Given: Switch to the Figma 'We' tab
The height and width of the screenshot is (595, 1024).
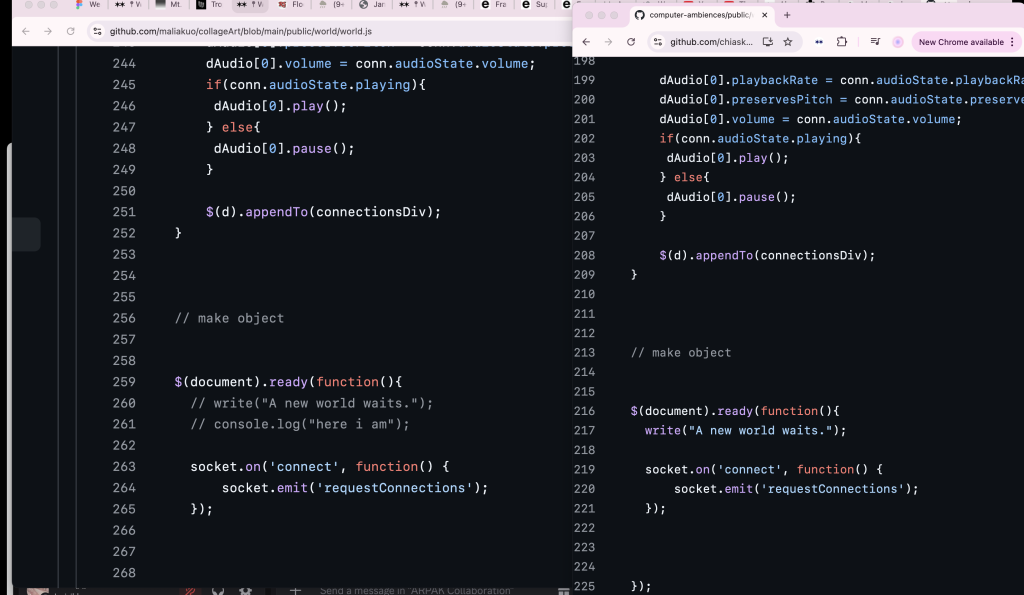Looking at the screenshot, I should 88,5.
